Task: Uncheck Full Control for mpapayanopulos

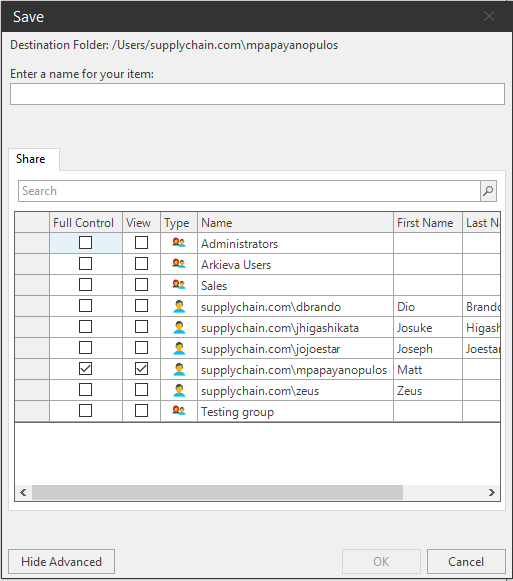Action: [x=85, y=369]
